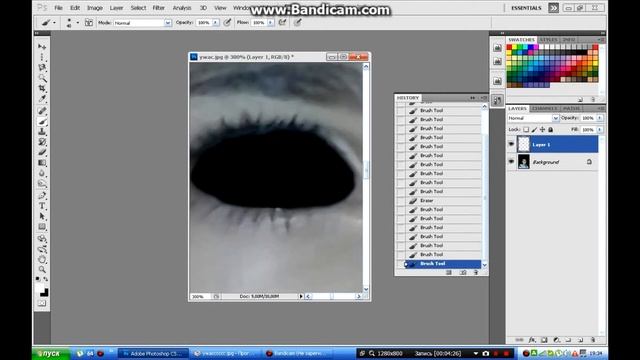Image resolution: width=640 pixels, height=360 pixels.
Task: Select the Dodge tool
Action: click(x=42, y=184)
